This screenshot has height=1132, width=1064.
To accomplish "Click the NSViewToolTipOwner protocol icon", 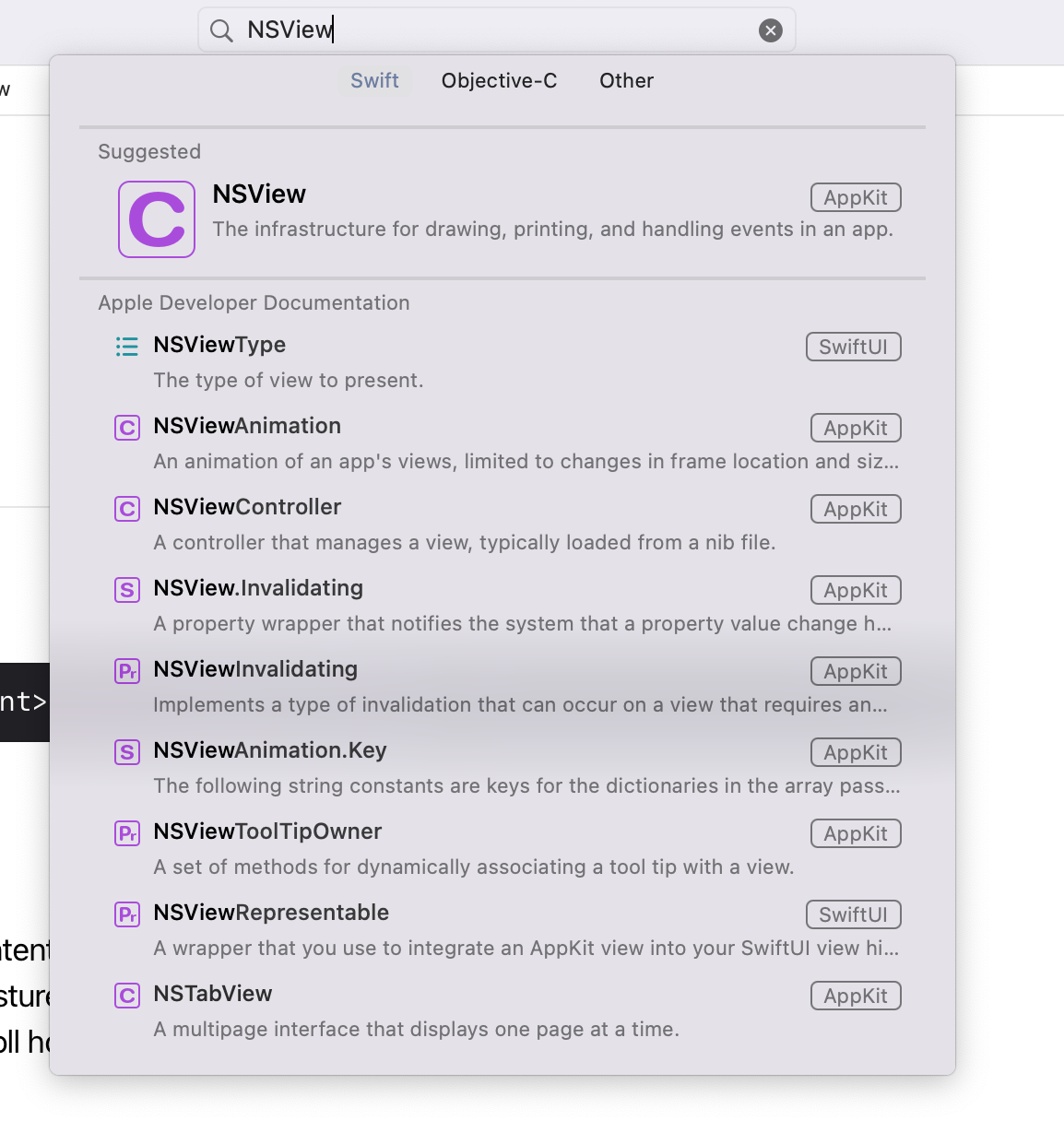I will 127,833.
